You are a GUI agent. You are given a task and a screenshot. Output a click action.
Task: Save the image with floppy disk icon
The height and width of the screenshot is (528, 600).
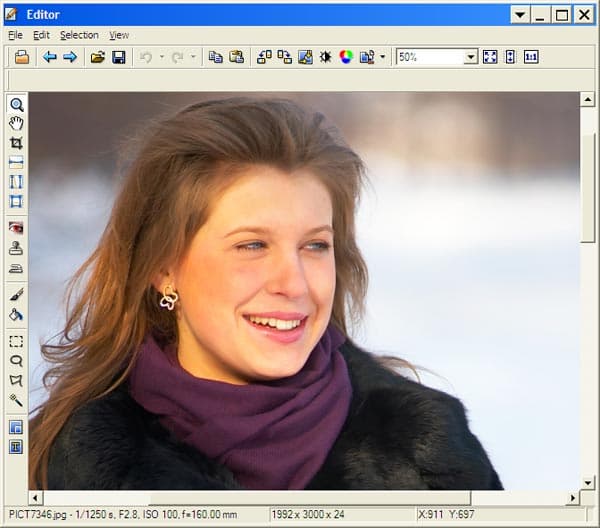click(119, 57)
